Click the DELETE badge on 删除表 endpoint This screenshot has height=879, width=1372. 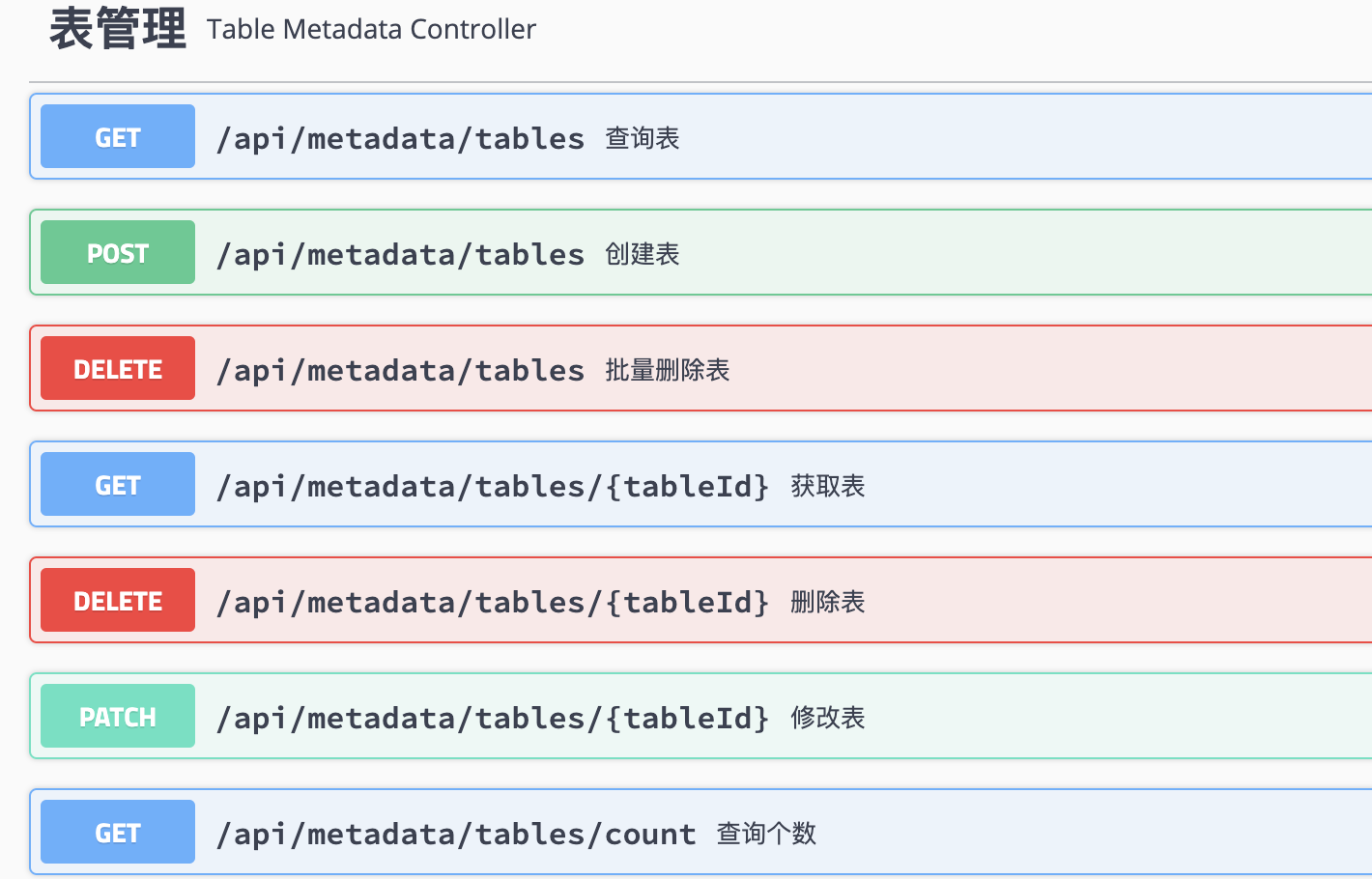click(x=117, y=600)
